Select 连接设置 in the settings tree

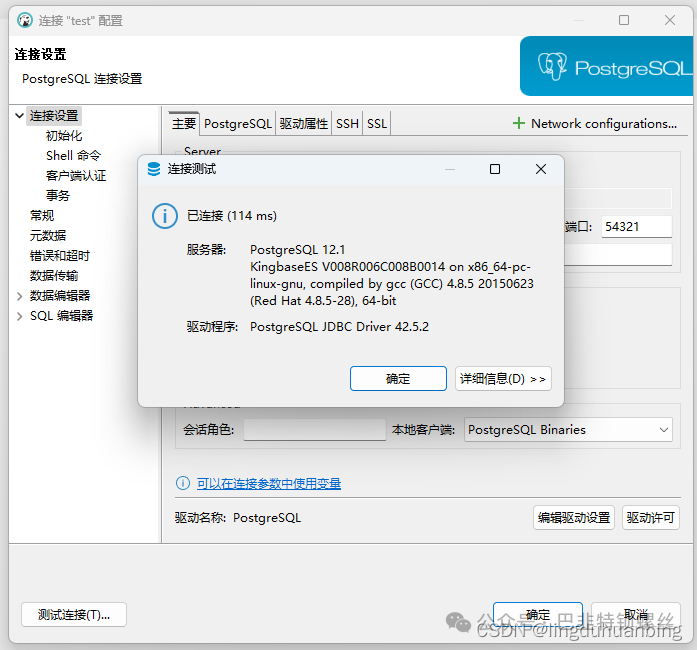(x=54, y=116)
